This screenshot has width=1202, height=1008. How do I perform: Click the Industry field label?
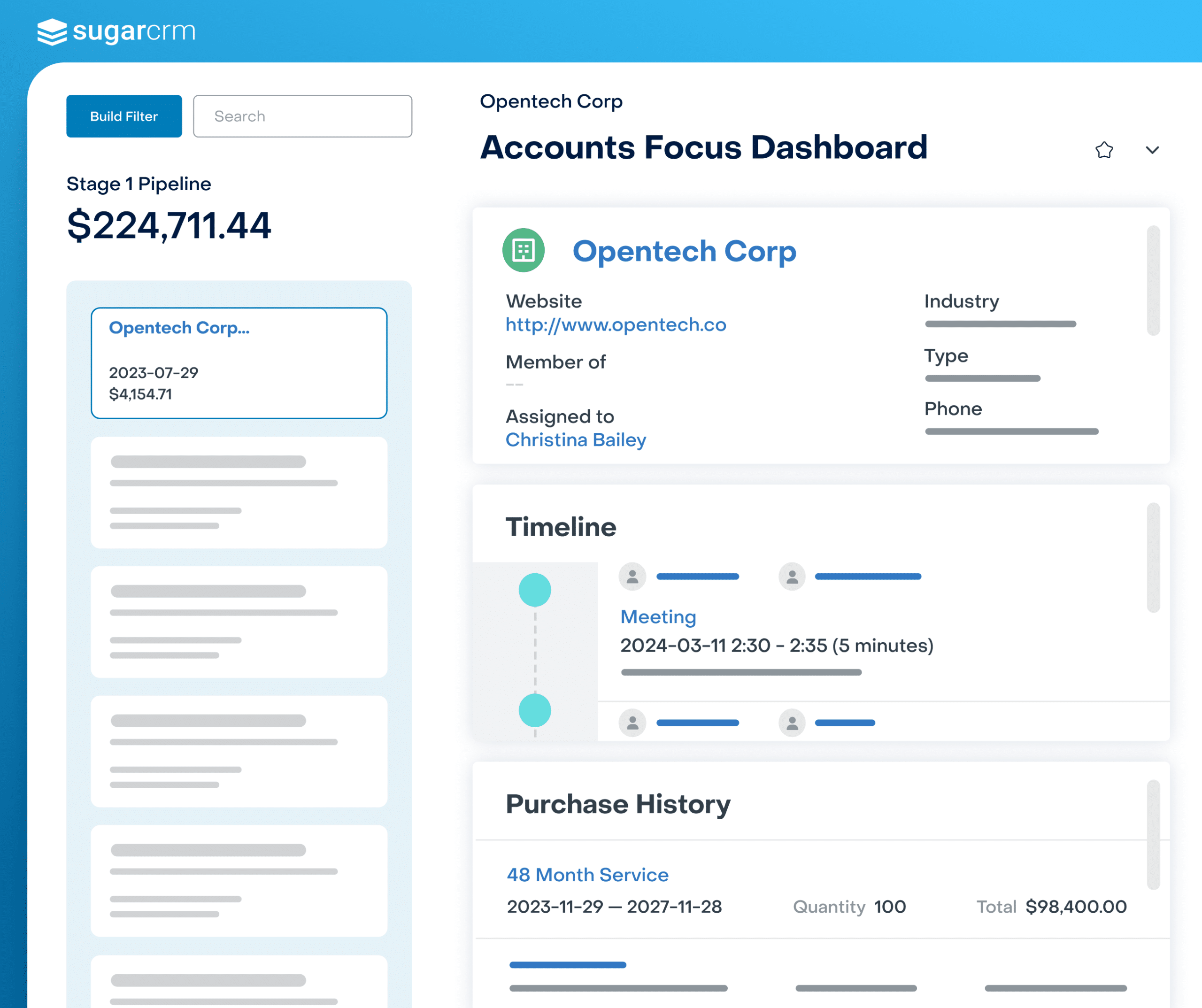(962, 301)
